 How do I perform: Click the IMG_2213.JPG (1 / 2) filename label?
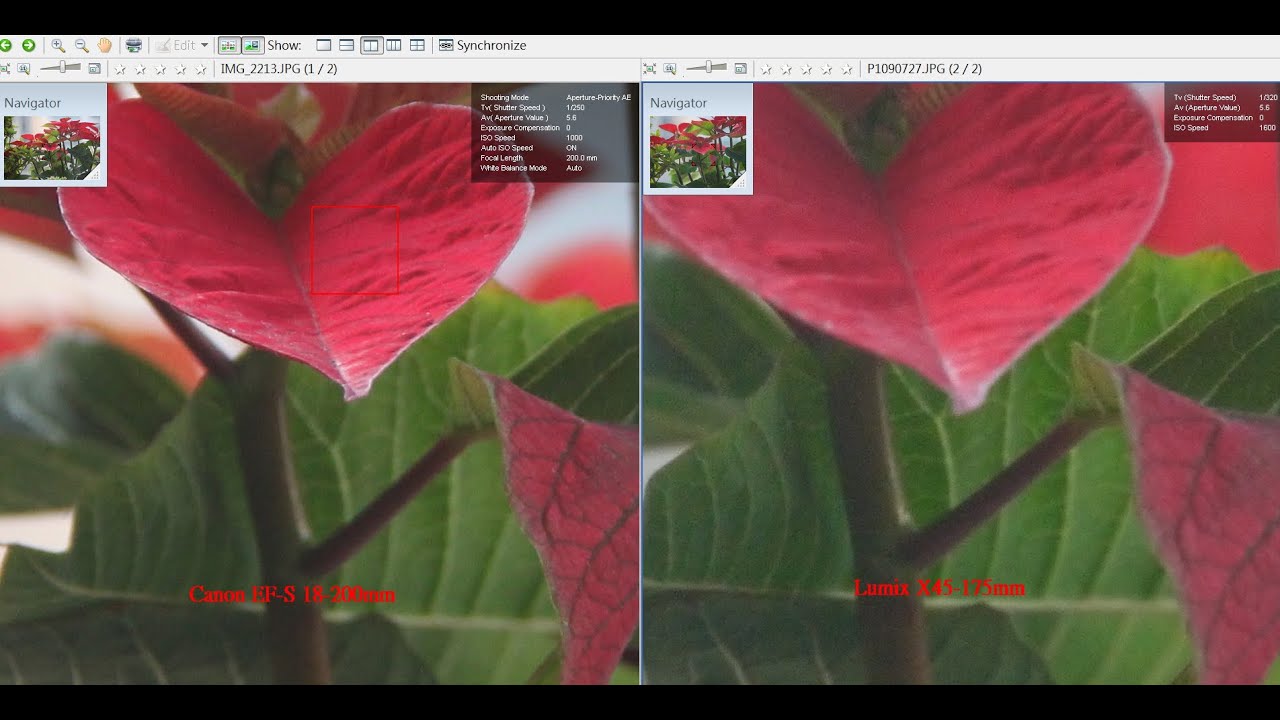(279, 69)
